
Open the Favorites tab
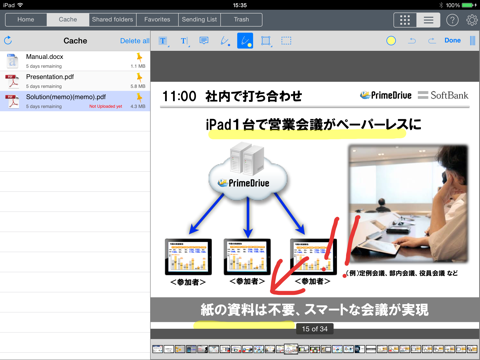(x=157, y=20)
